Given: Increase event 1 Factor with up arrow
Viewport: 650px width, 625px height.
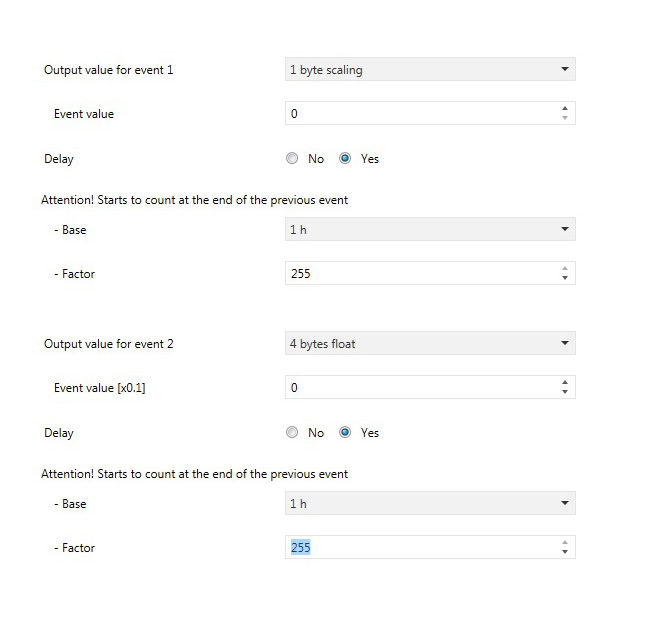Looking at the screenshot, I should (x=565, y=269).
